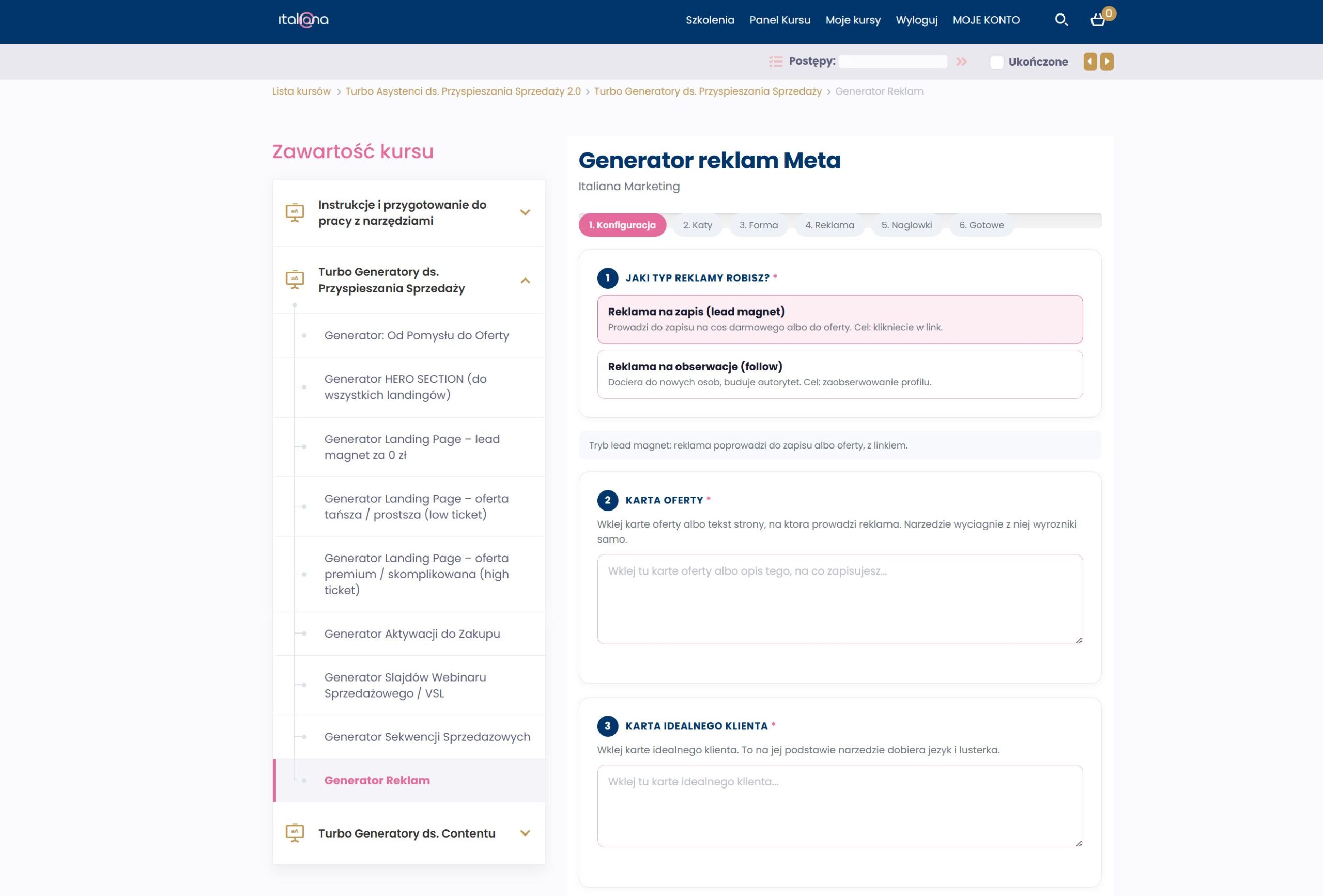Image resolution: width=1323 pixels, height=896 pixels.
Task: Expand Turbo Generatory ds. Contentu chevron
Action: coord(525,833)
